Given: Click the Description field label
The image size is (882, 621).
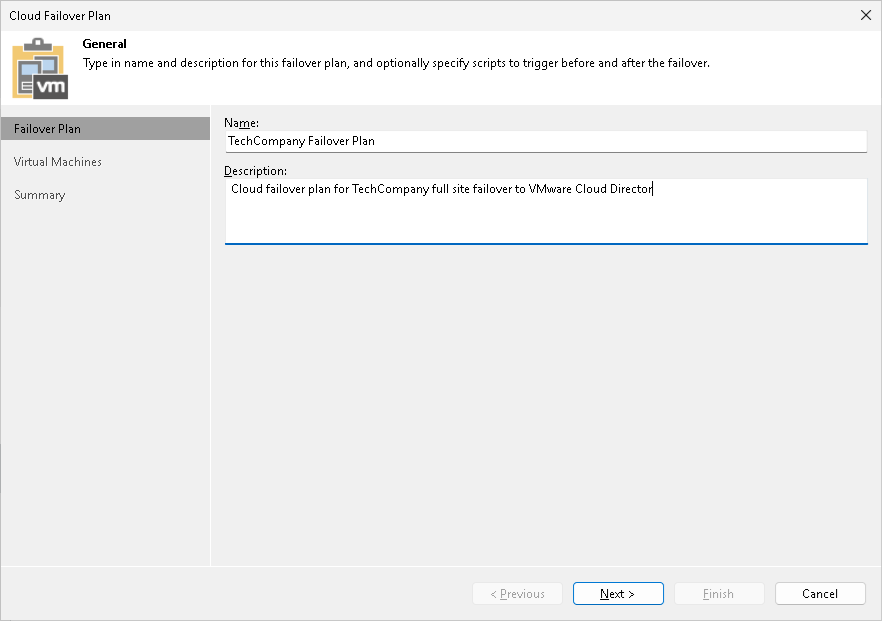Looking at the screenshot, I should [x=256, y=170].
